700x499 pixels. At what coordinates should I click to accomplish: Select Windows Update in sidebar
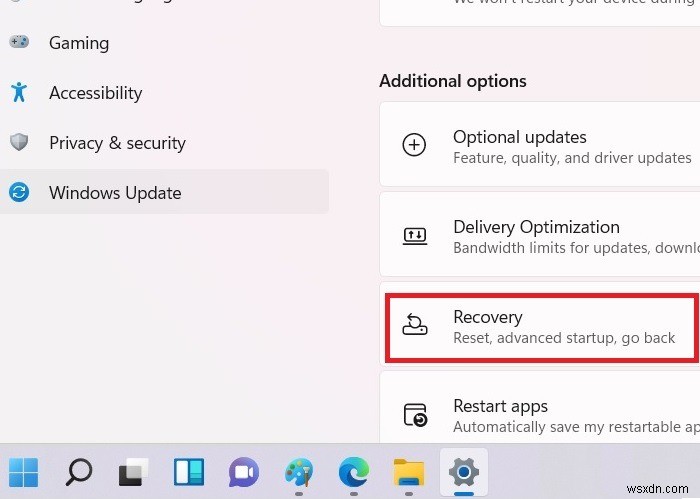164,191
